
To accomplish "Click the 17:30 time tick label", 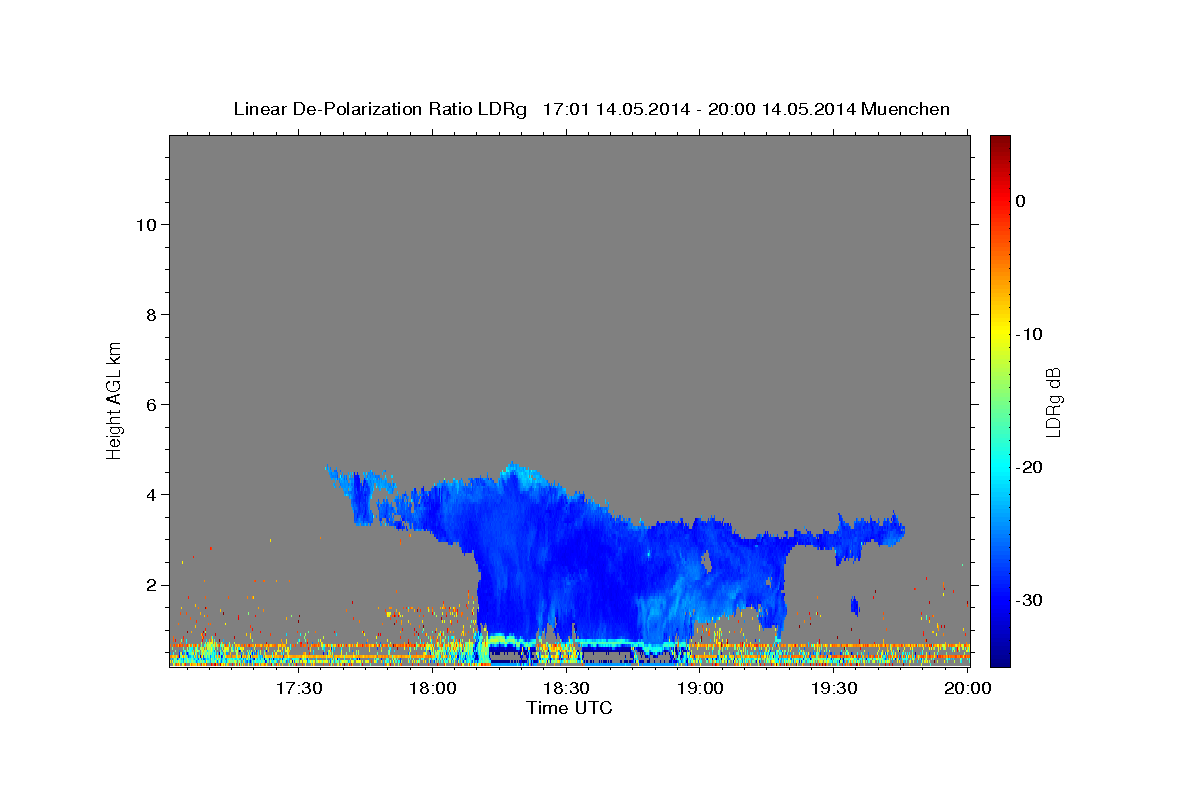I will (299, 690).
